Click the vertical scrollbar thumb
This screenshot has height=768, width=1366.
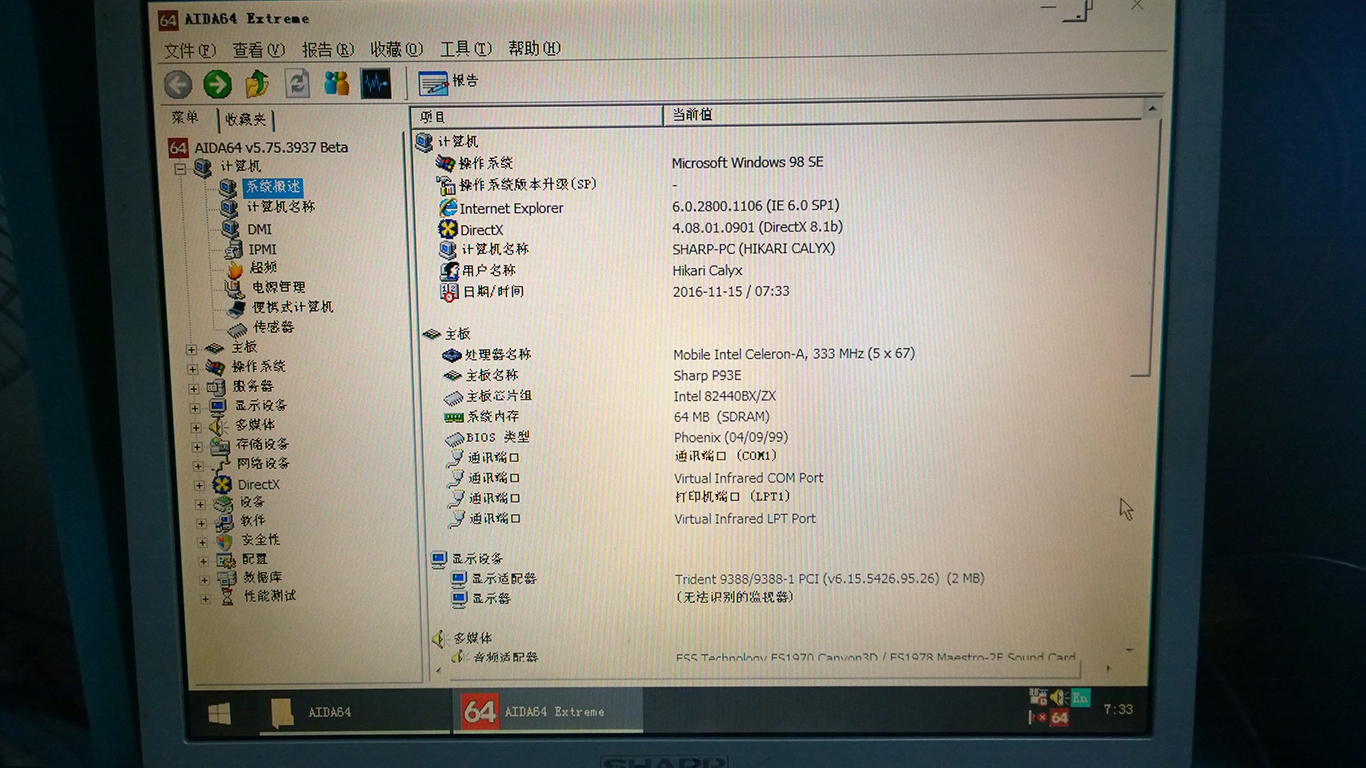click(1145, 245)
